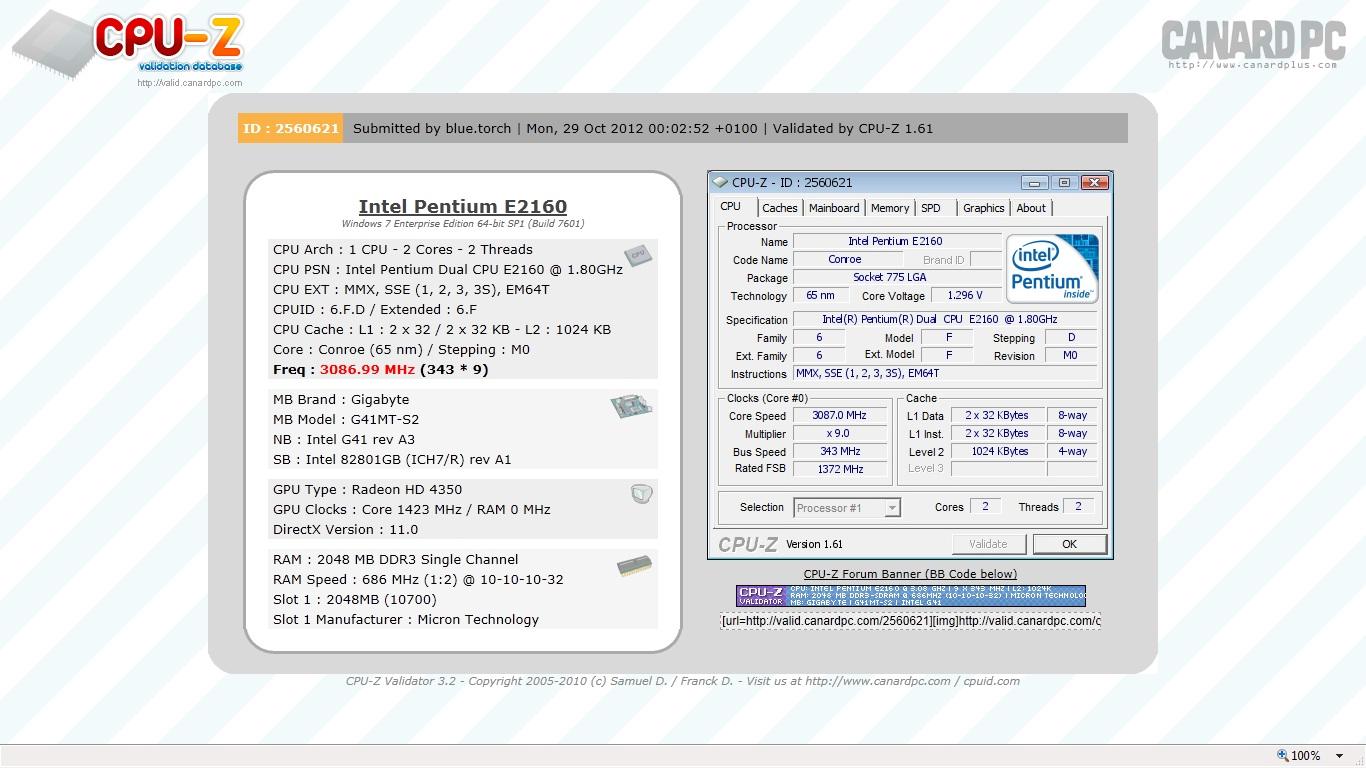Open the About tab
The width and height of the screenshot is (1366, 768).
1031,208
